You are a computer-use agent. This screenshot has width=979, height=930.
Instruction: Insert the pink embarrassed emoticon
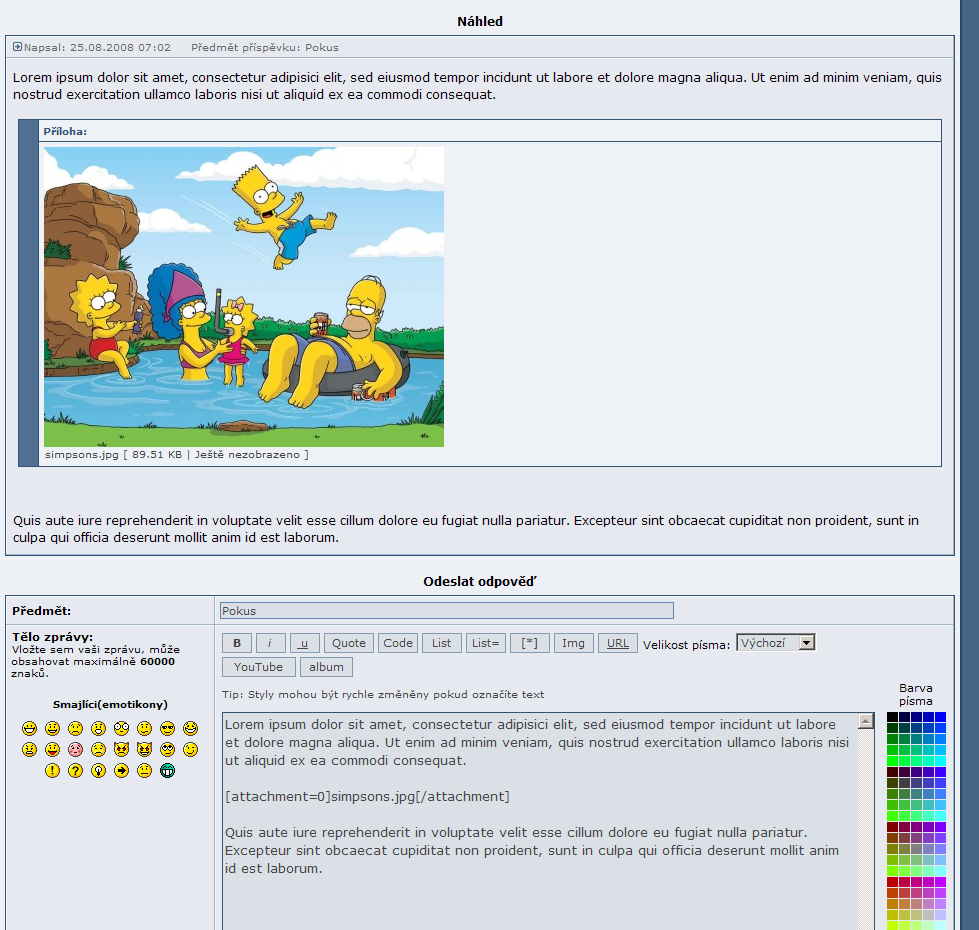click(x=75, y=750)
